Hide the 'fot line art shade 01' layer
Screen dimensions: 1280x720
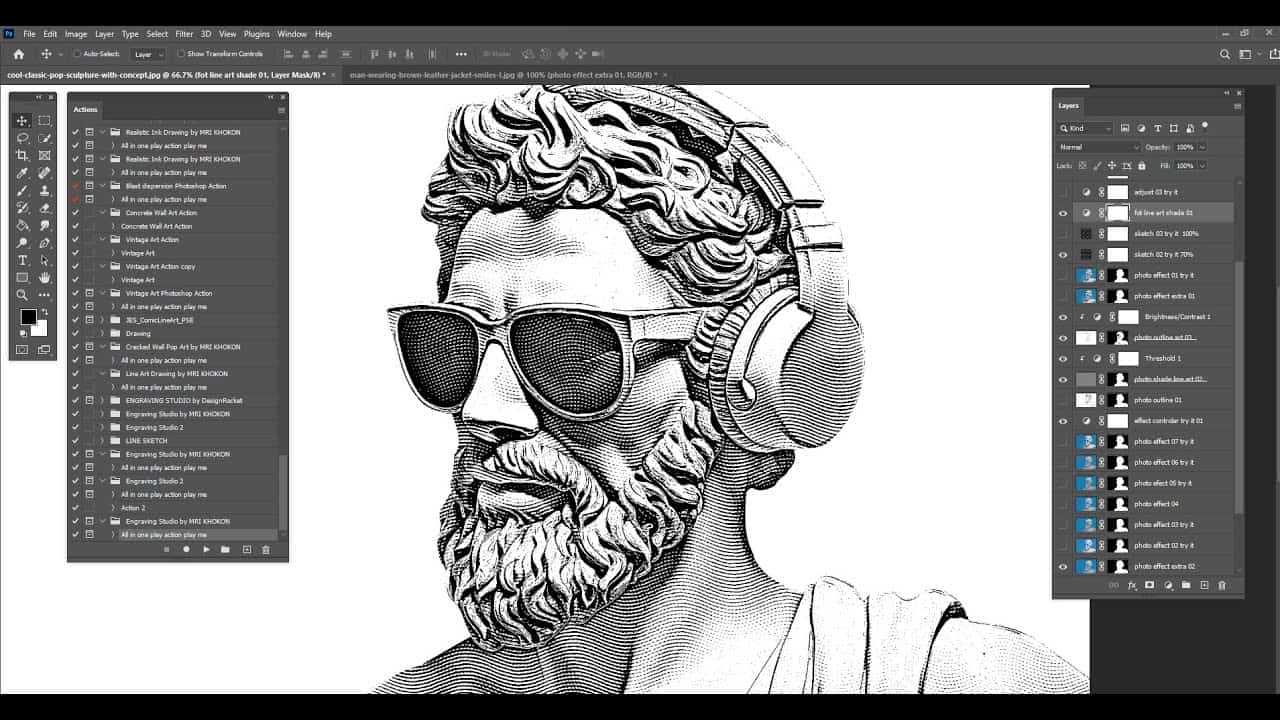click(x=1063, y=213)
